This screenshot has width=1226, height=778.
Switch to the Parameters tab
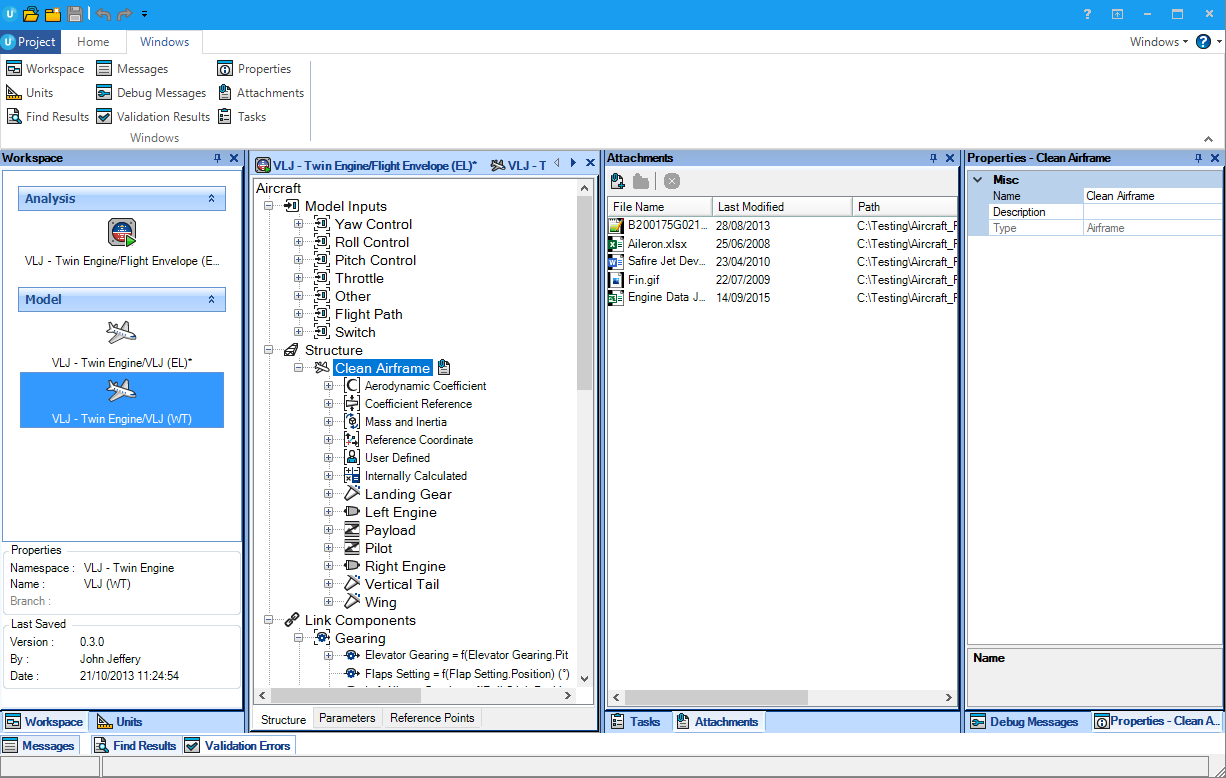coord(347,718)
